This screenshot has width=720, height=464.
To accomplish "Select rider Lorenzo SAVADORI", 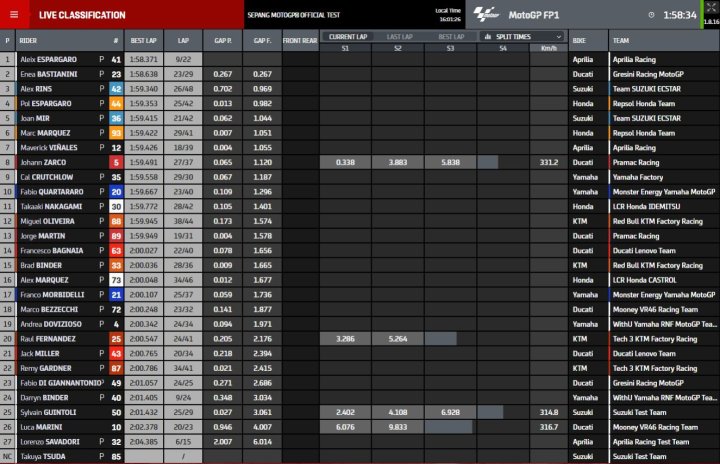I will click(50, 441).
